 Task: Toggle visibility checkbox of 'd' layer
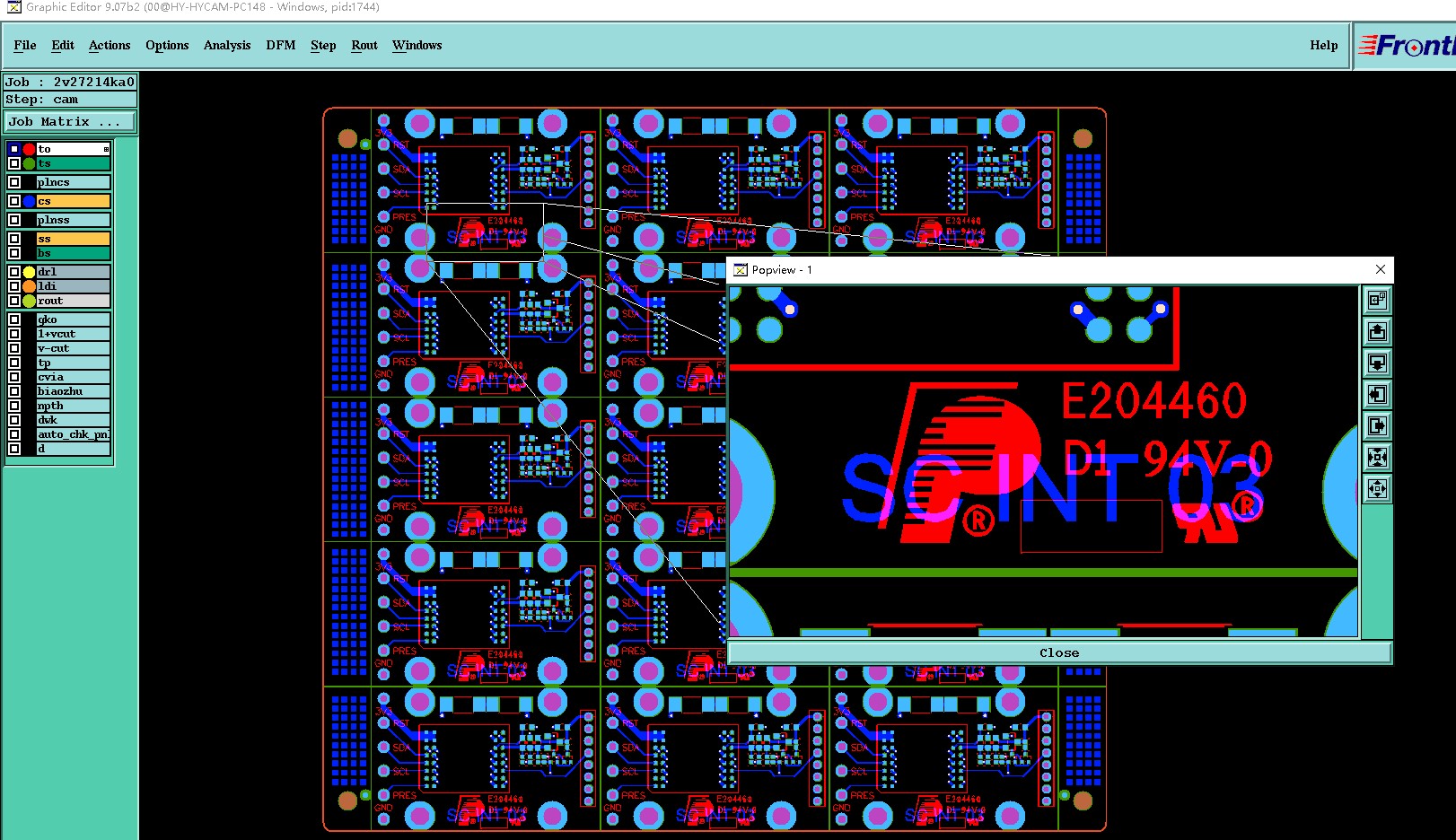point(14,449)
